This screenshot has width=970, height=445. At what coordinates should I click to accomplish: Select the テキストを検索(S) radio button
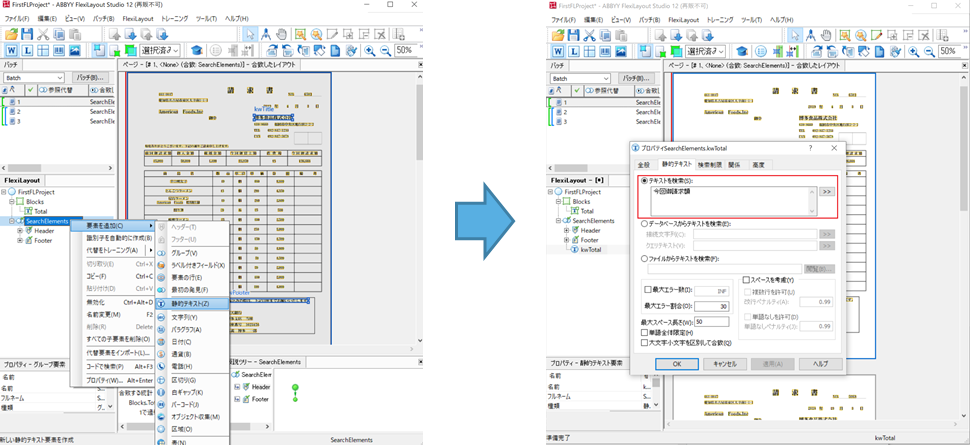645,180
